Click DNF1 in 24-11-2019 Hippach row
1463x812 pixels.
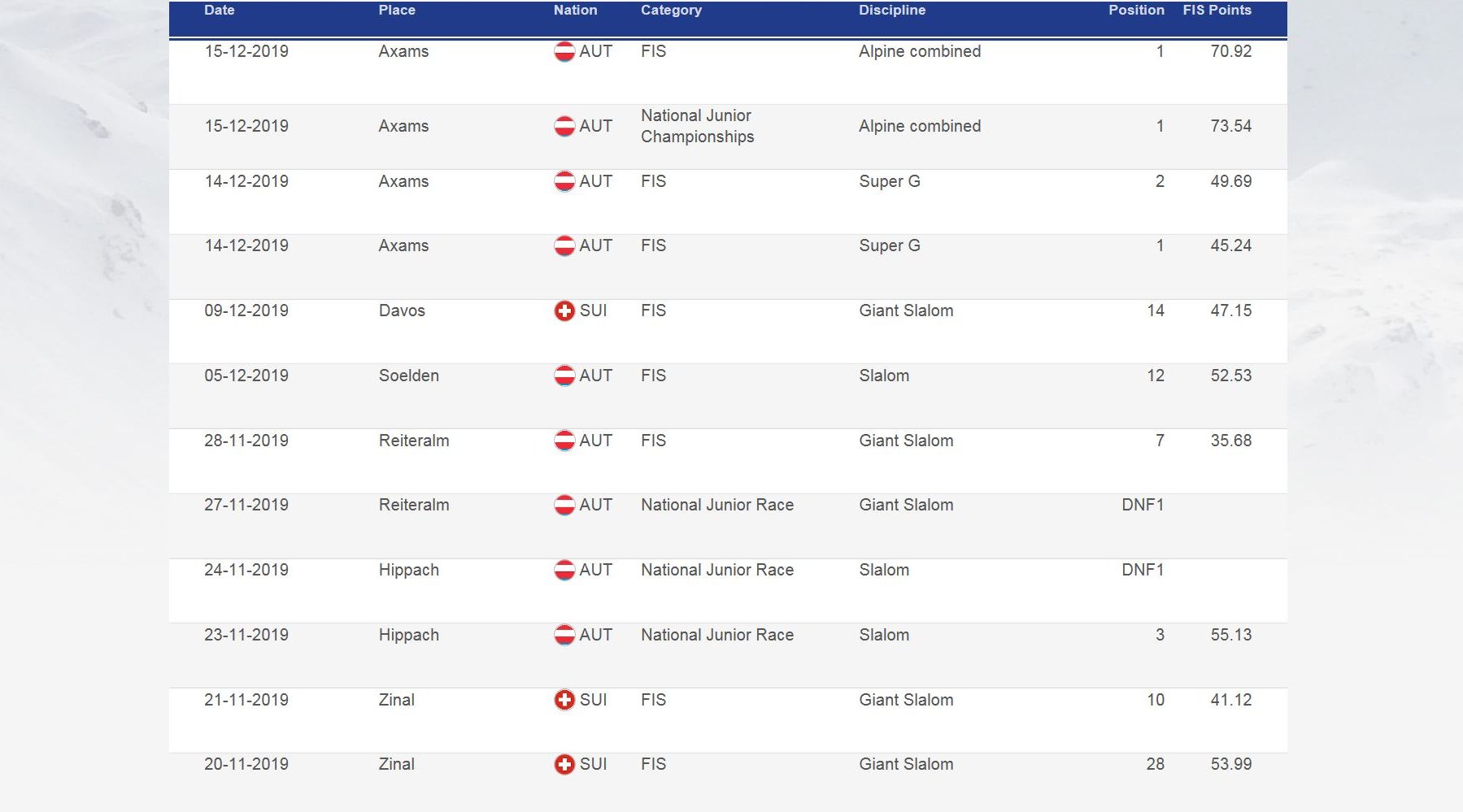1143,570
